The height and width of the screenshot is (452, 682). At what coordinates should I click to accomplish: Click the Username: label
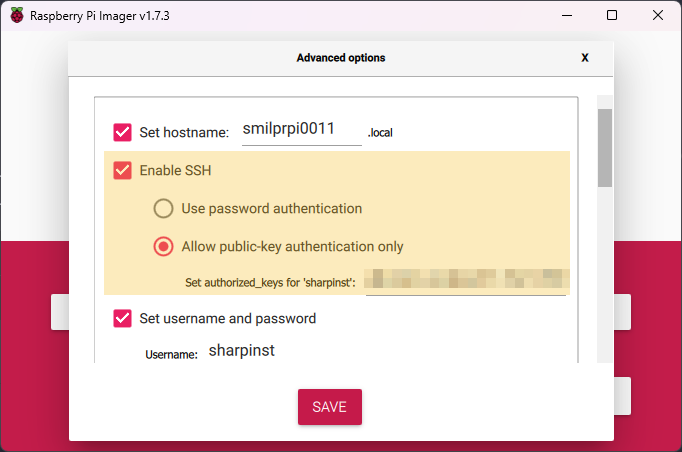click(171, 355)
